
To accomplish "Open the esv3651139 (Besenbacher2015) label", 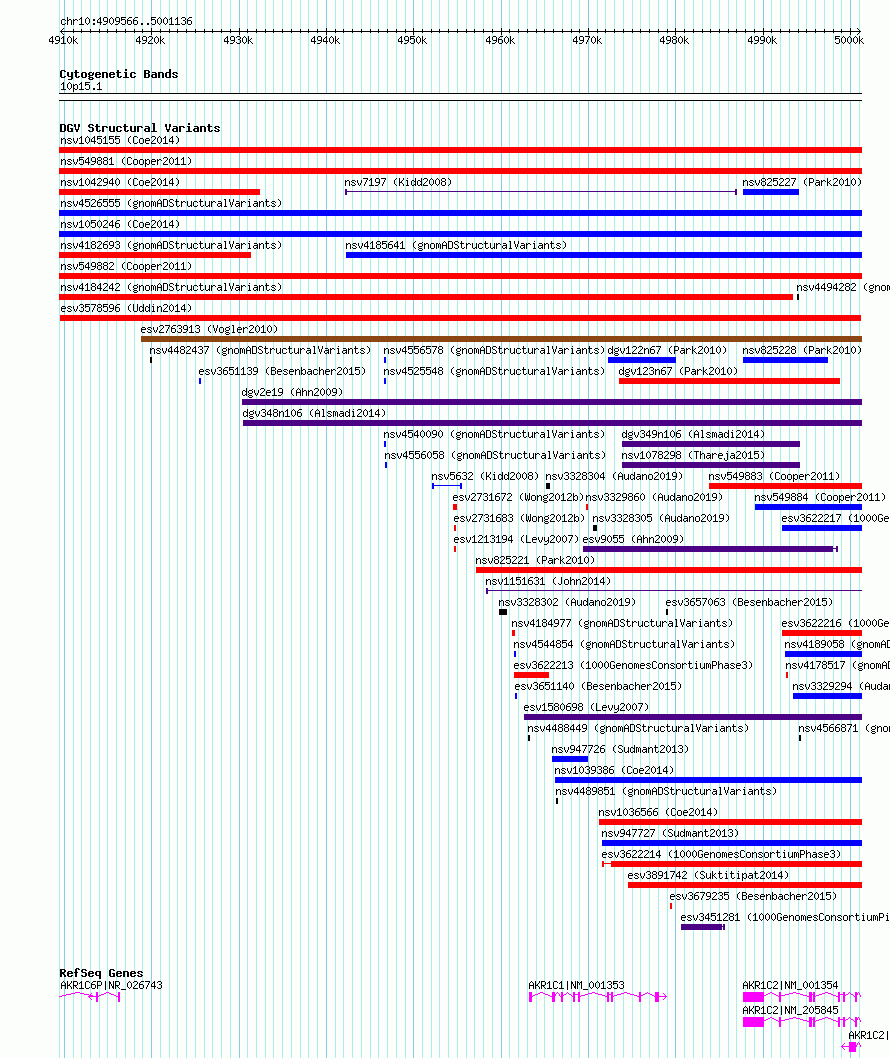I will click(282, 371).
